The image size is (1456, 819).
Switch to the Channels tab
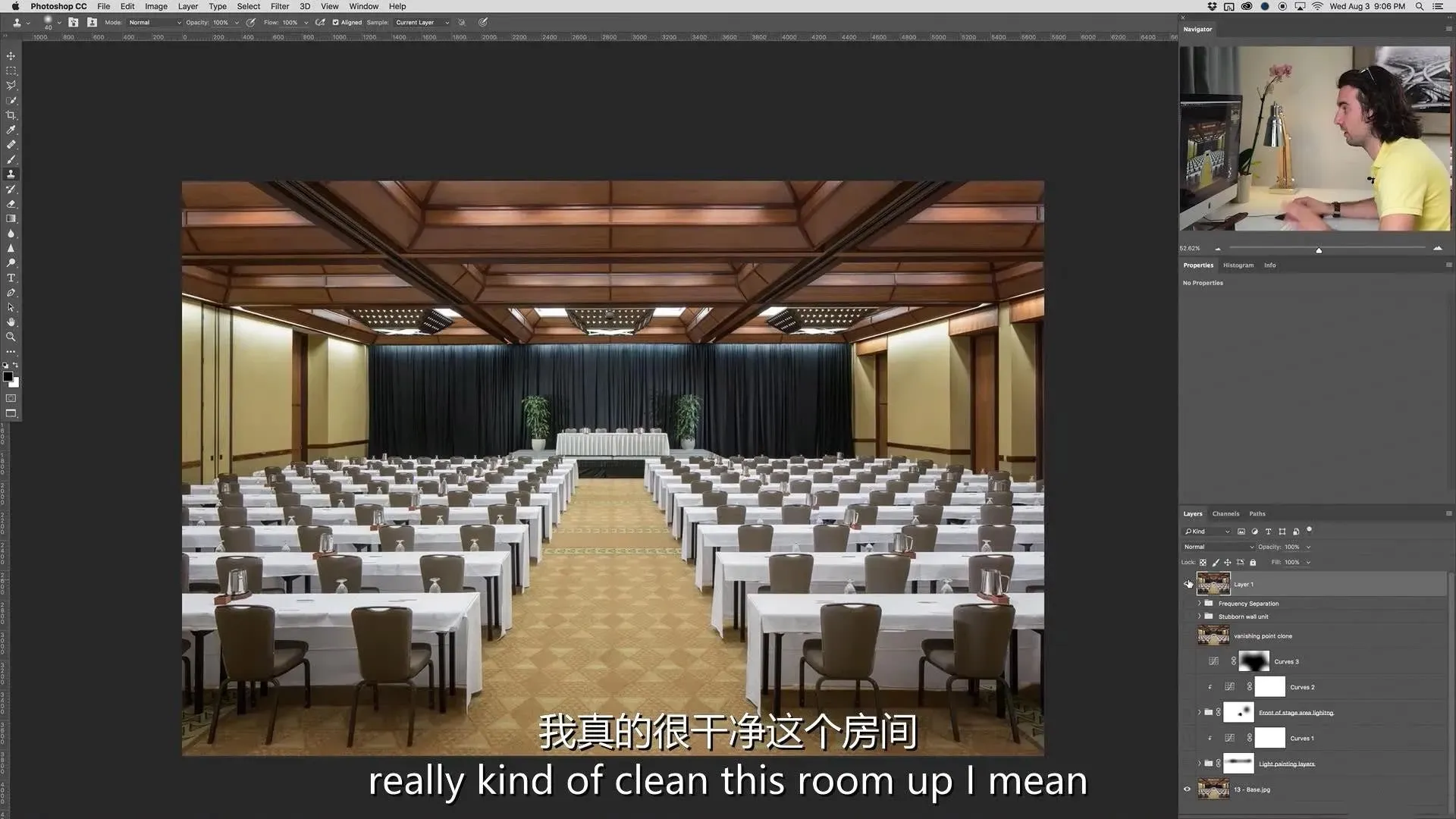[x=1225, y=513]
